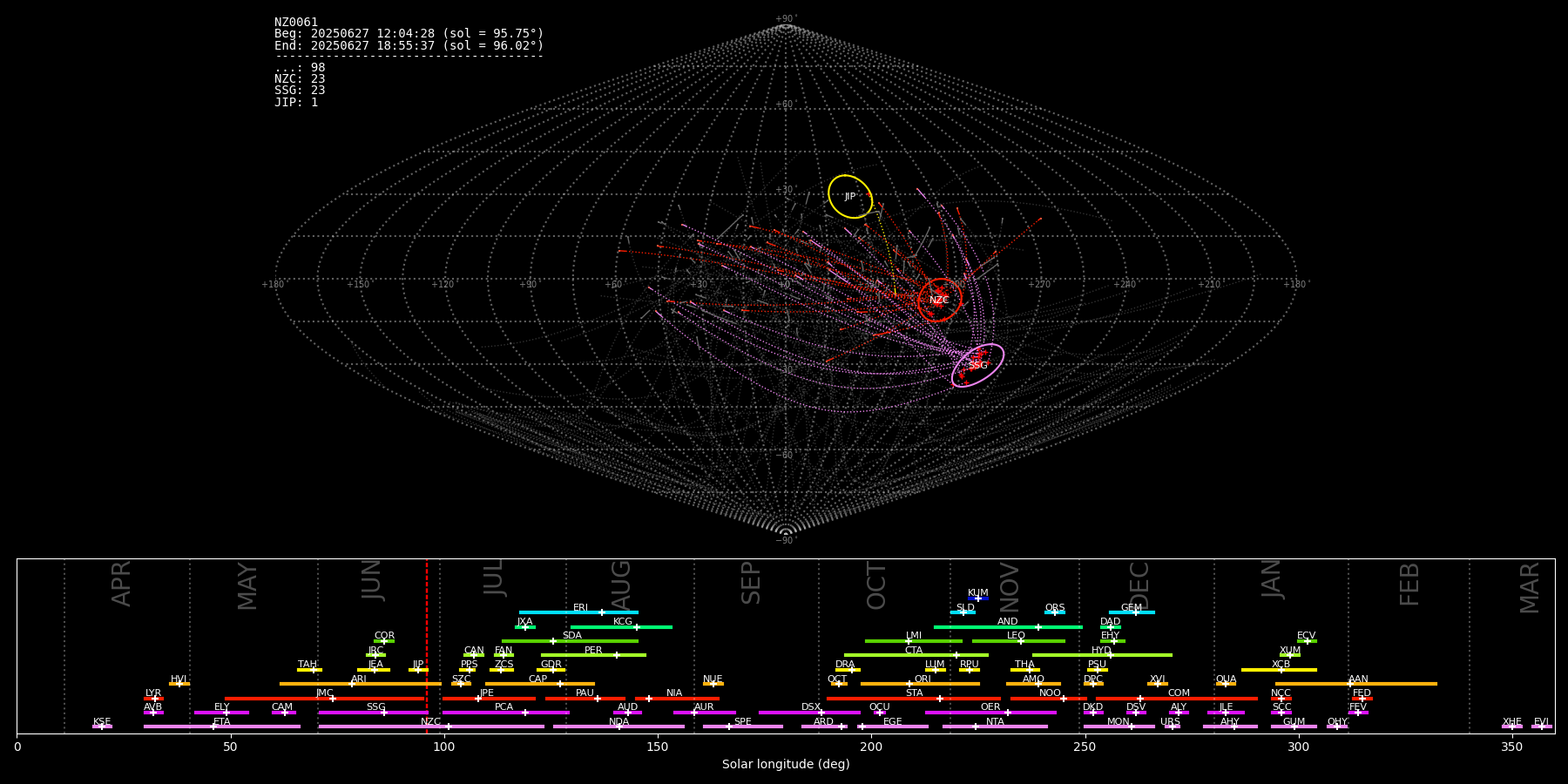Click the 'Beg: 20250627 12:04:28' line
This screenshot has width=1568, height=784.
409,34
